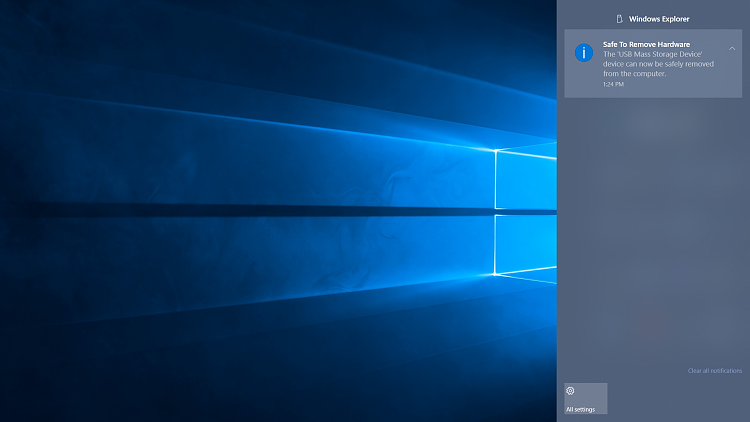Viewport: 750px width, 422px height.
Task: Click Clear all notifications link
Action: 715,370
